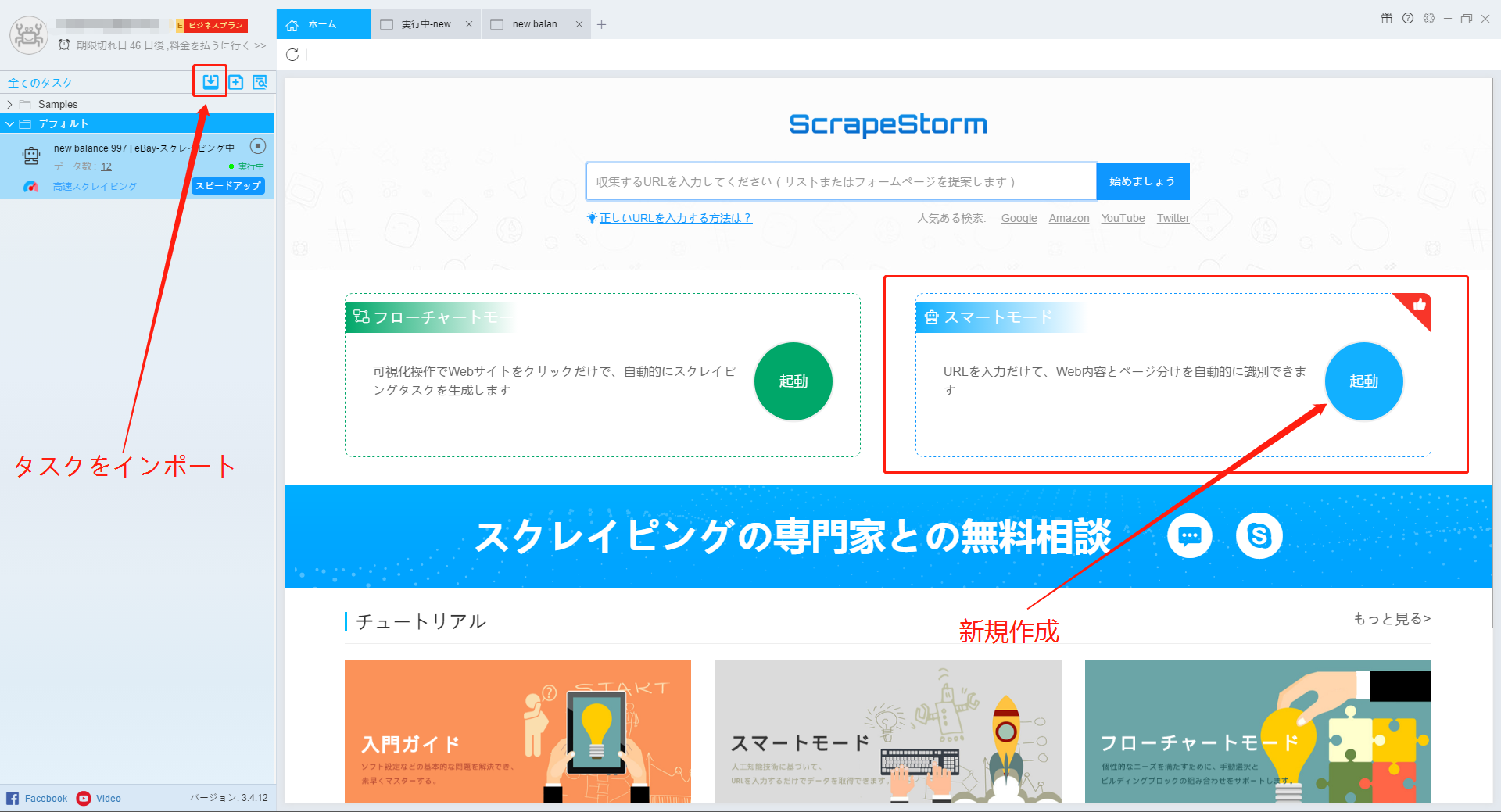Click the Skype contact icon on banner

tap(1259, 536)
